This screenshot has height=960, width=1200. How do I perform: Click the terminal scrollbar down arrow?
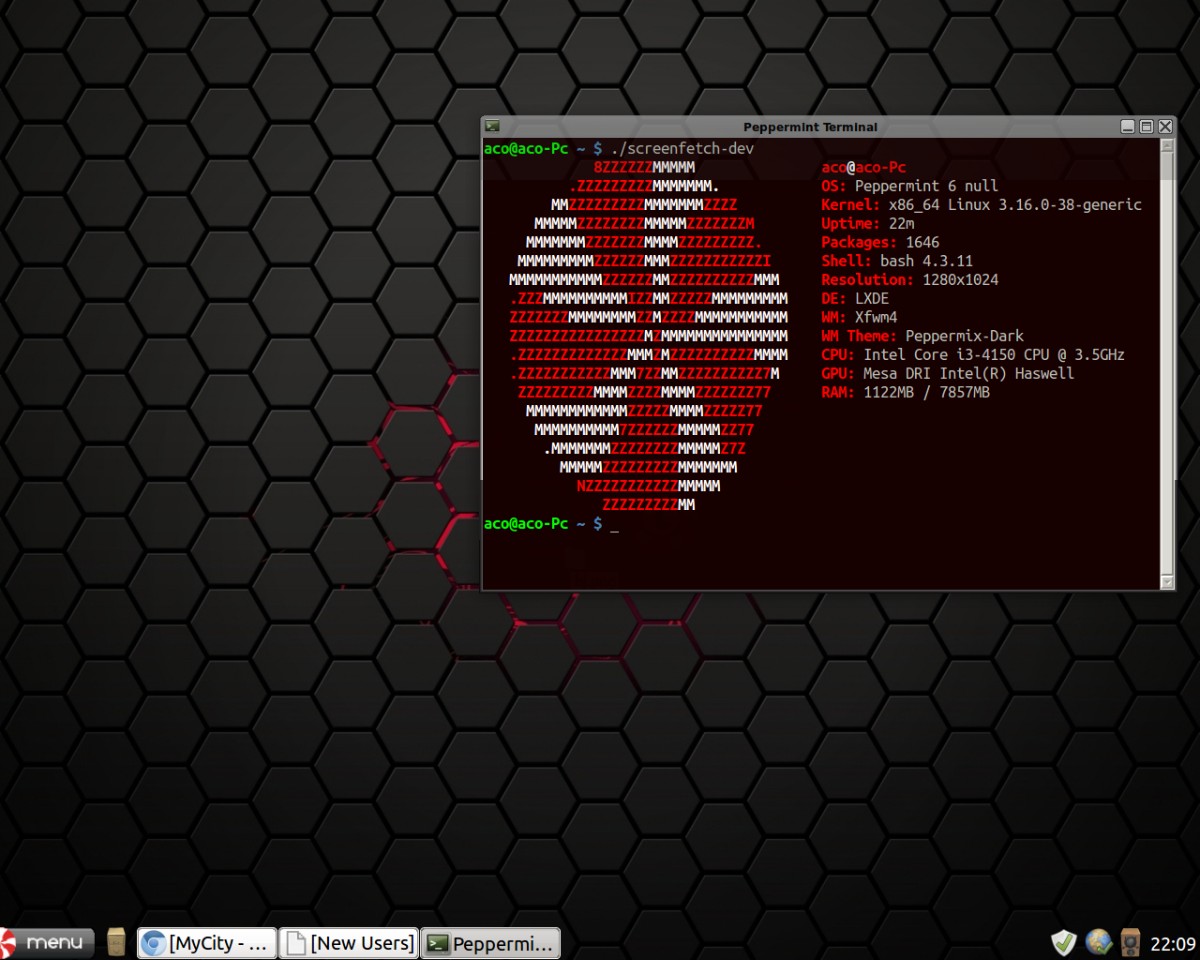1167,580
